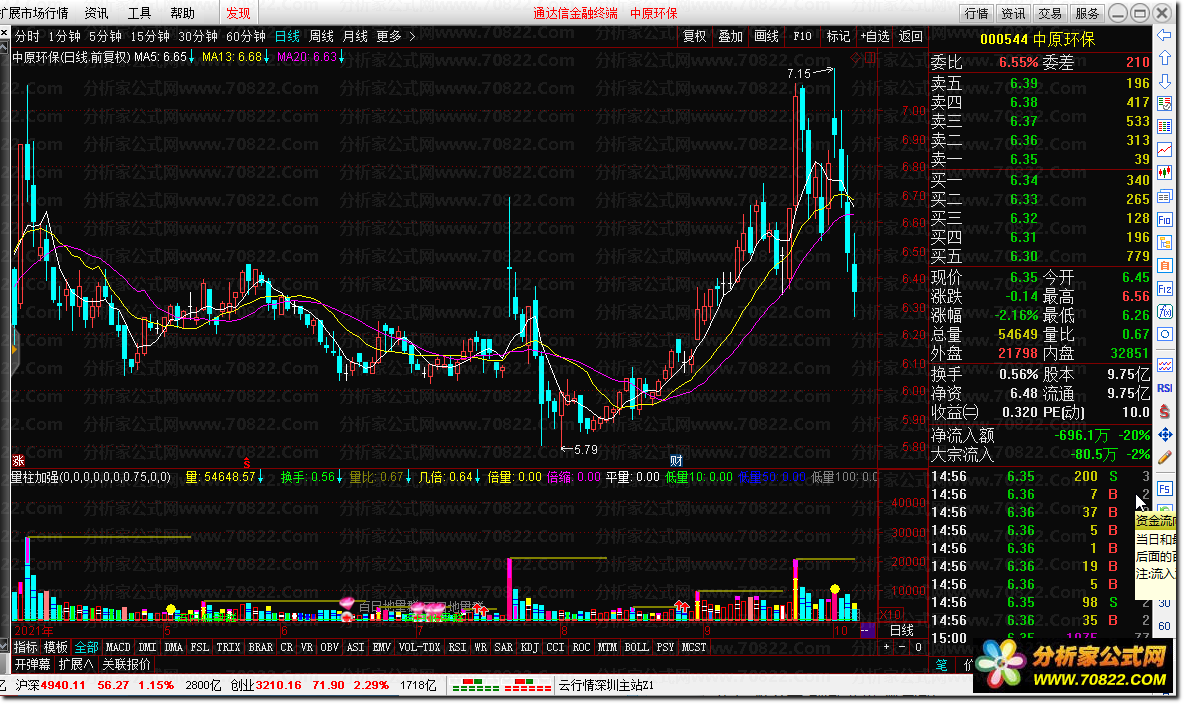1185x704 pixels.
Task: Click the down arrow icon in right sidebar
Action: (1165, 80)
